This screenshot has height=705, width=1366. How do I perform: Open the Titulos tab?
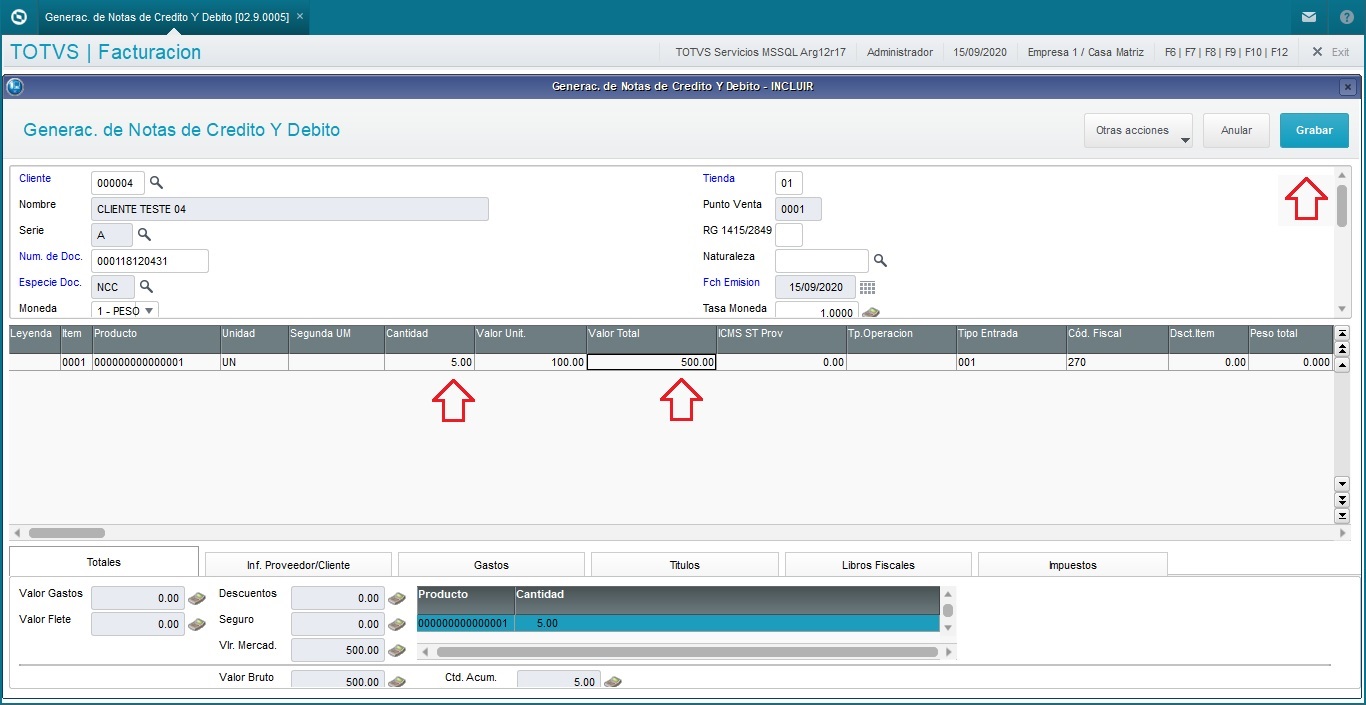click(x=685, y=565)
